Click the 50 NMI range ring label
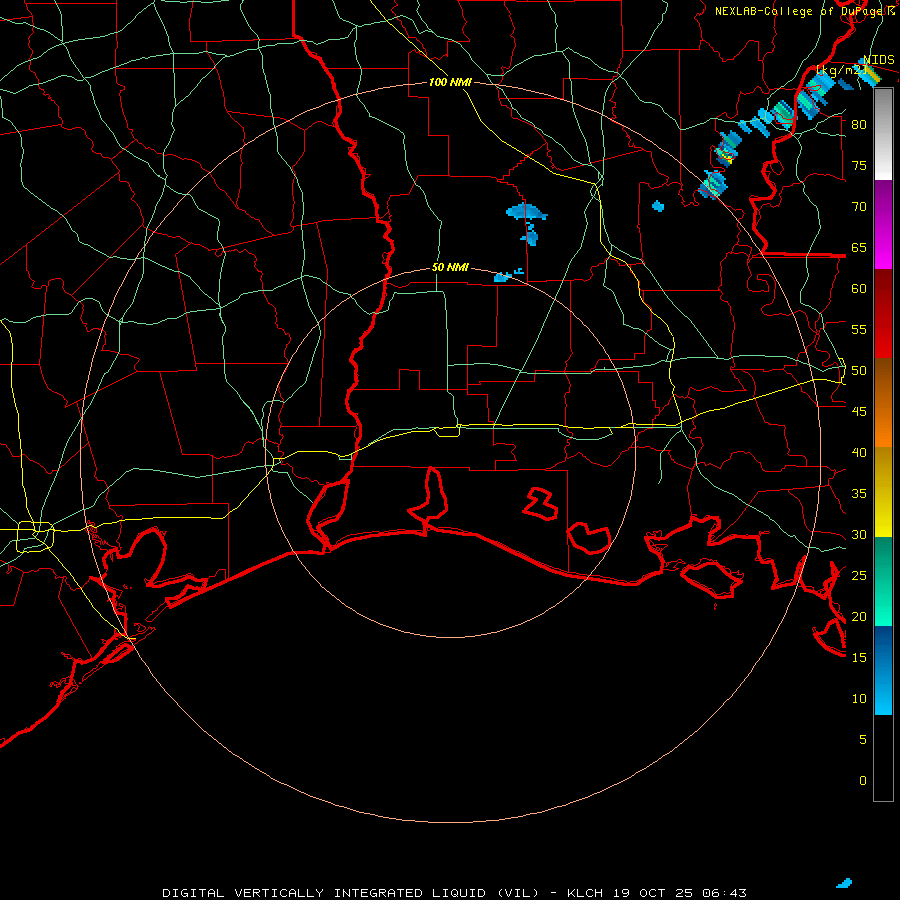Viewport: 900px width, 900px height. pos(450,267)
